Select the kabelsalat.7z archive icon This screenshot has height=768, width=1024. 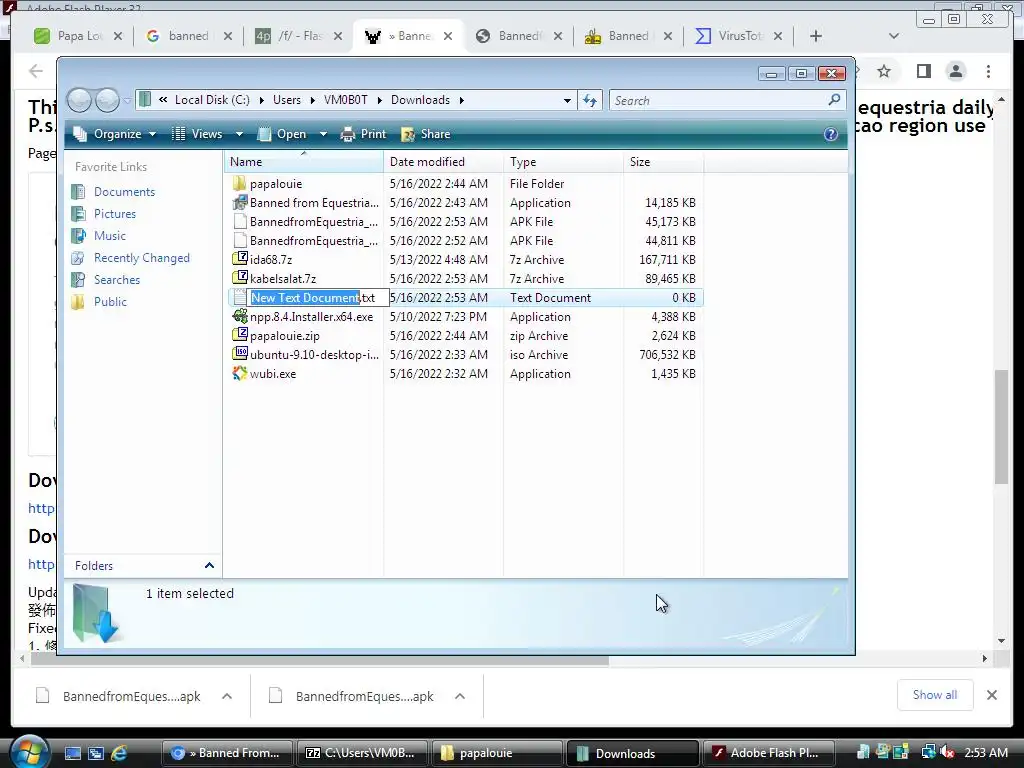point(240,278)
